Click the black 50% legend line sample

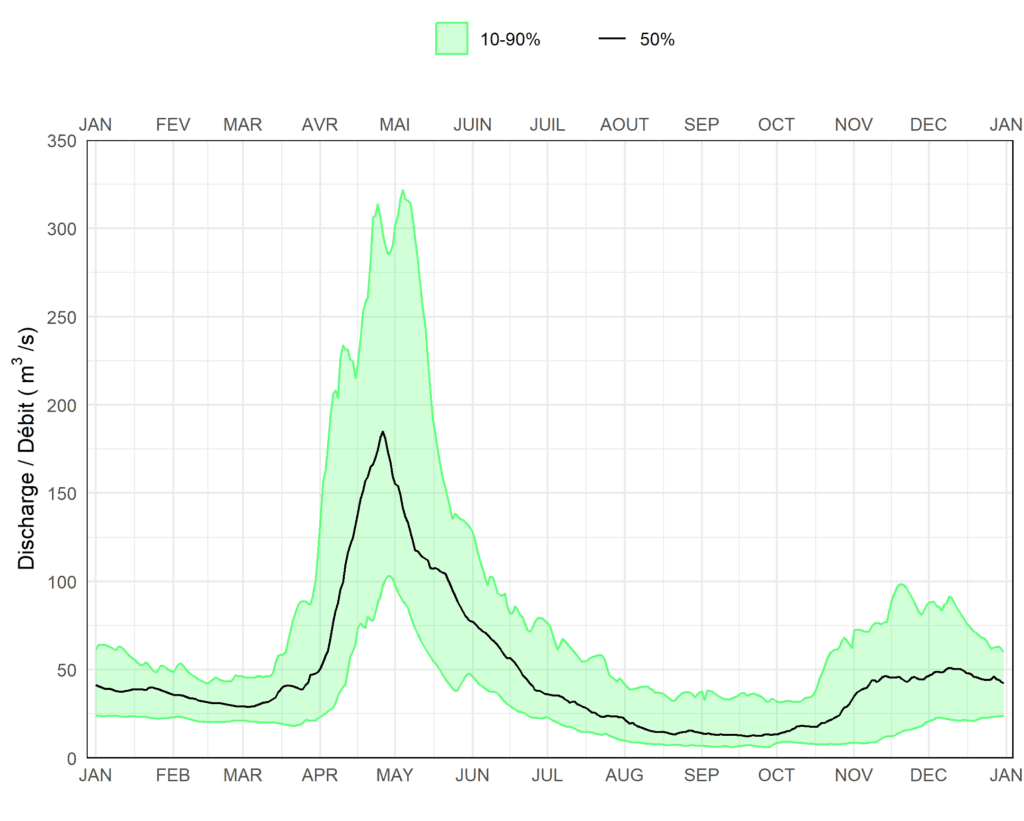click(x=612, y=39)
